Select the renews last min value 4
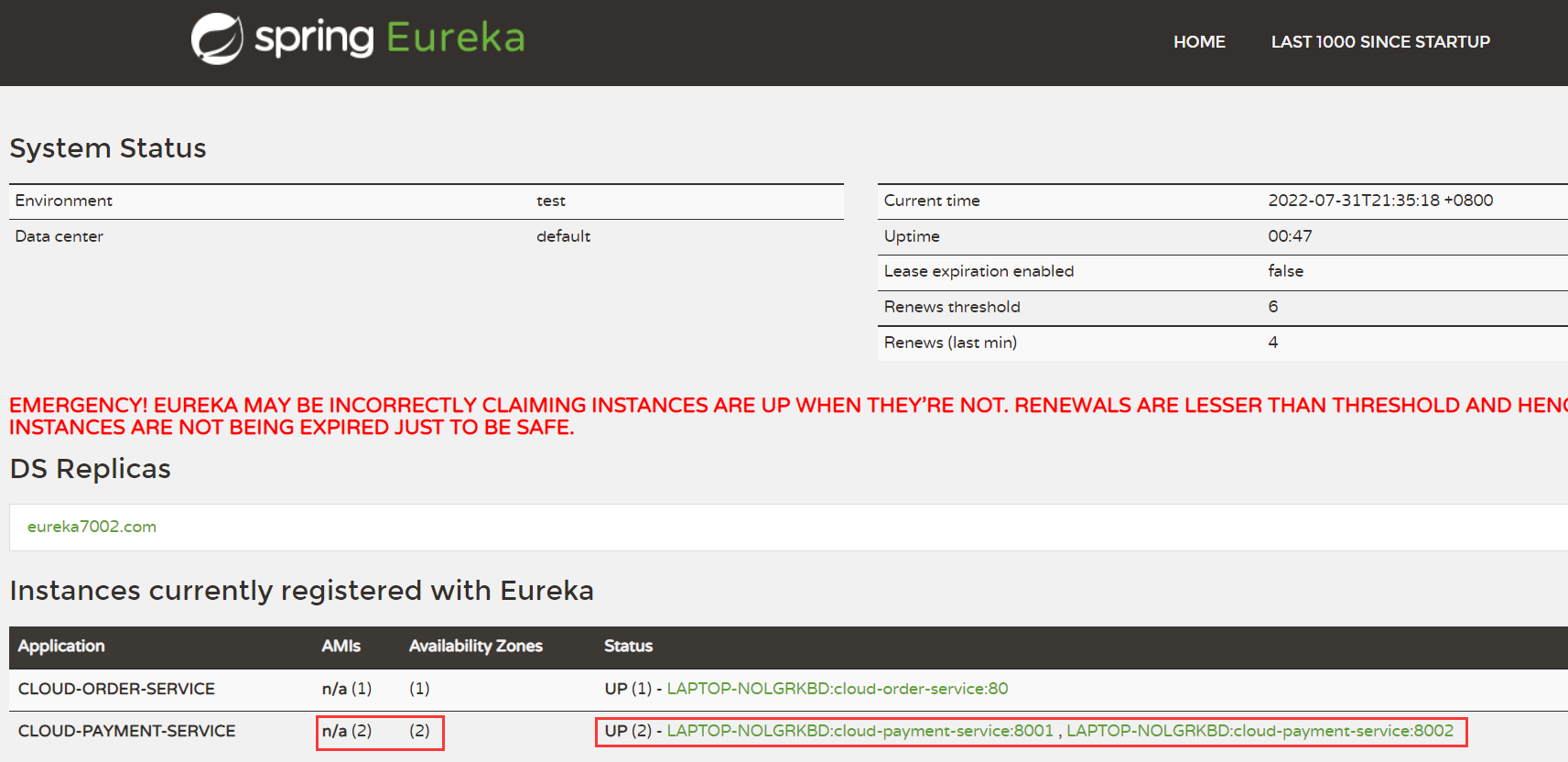The image size is (1568, 762). (x=1273, y=343)
